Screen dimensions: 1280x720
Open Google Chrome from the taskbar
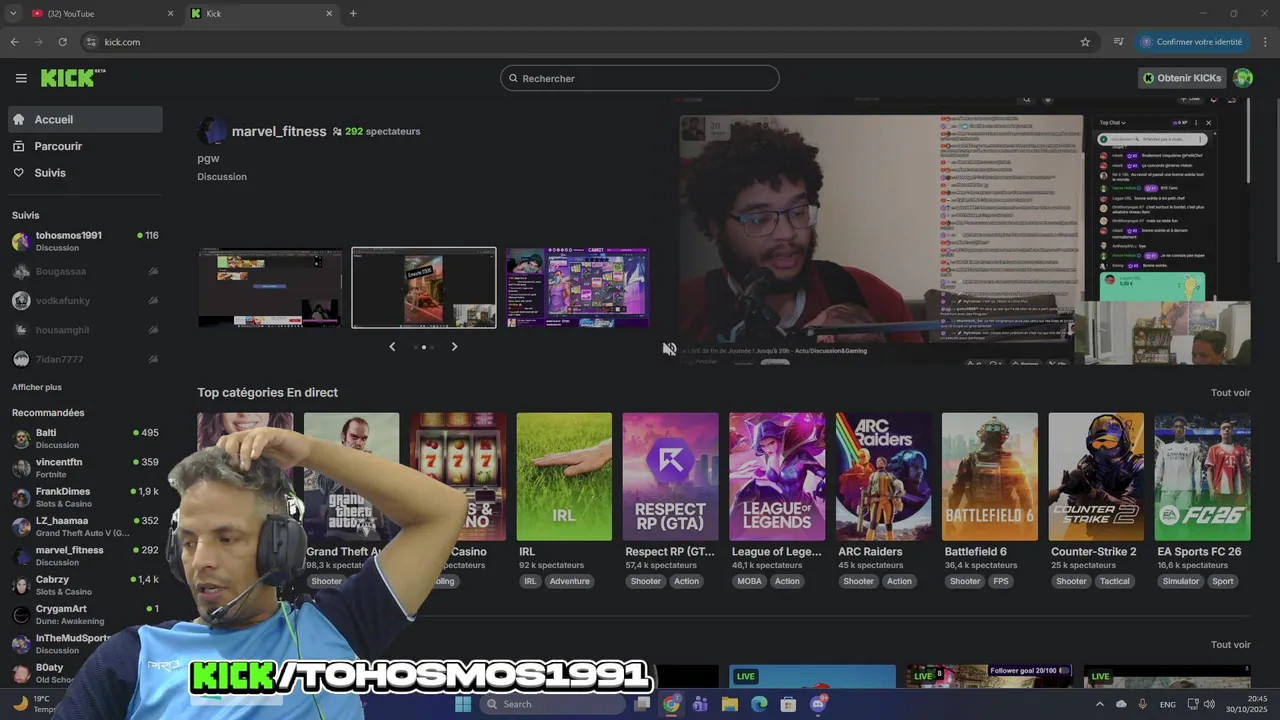coord(670,704)
